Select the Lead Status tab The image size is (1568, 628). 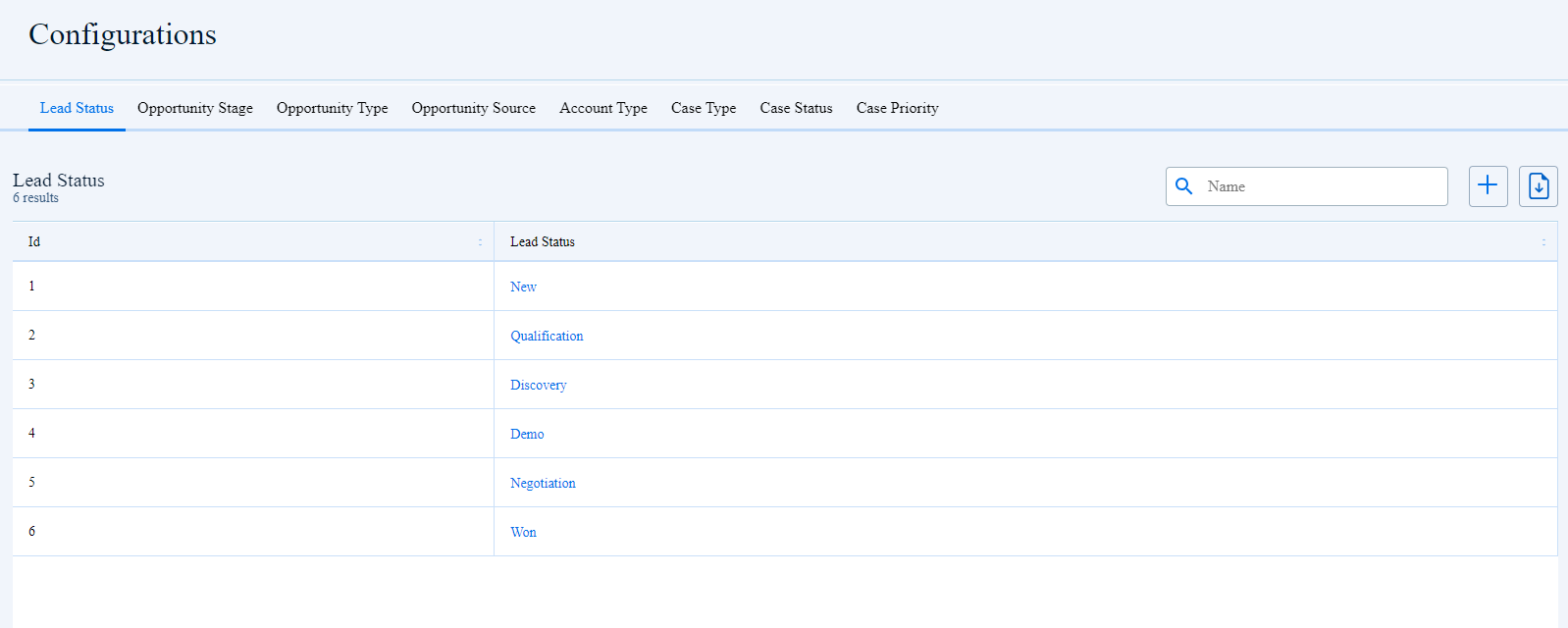(x=77, y=108)
